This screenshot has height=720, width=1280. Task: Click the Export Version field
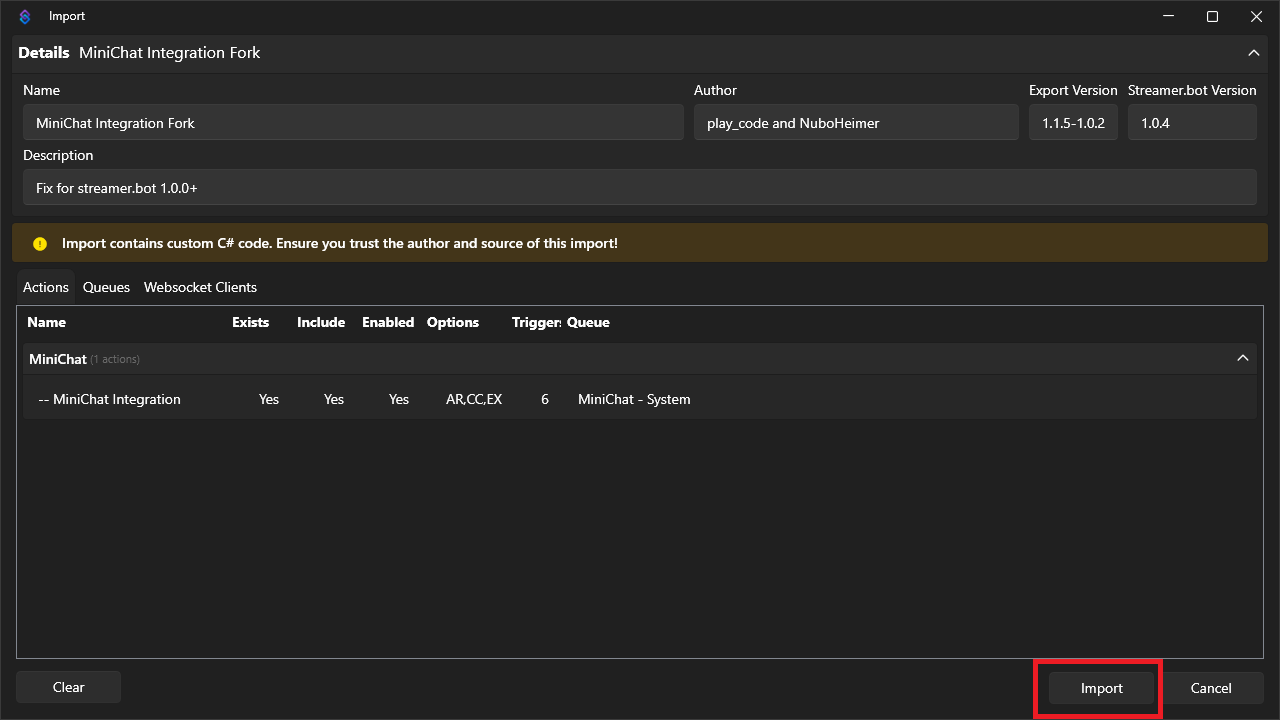tap(1073, 123)
